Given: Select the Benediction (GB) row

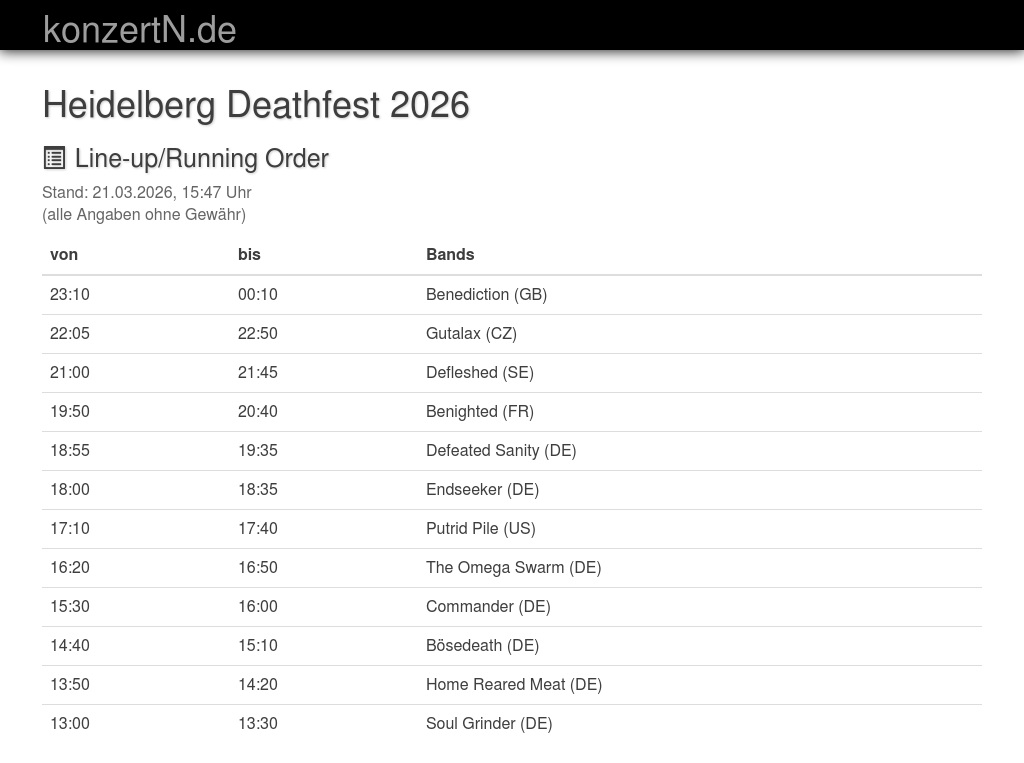Looking at the screenshot, I should [x=486, y=294].
